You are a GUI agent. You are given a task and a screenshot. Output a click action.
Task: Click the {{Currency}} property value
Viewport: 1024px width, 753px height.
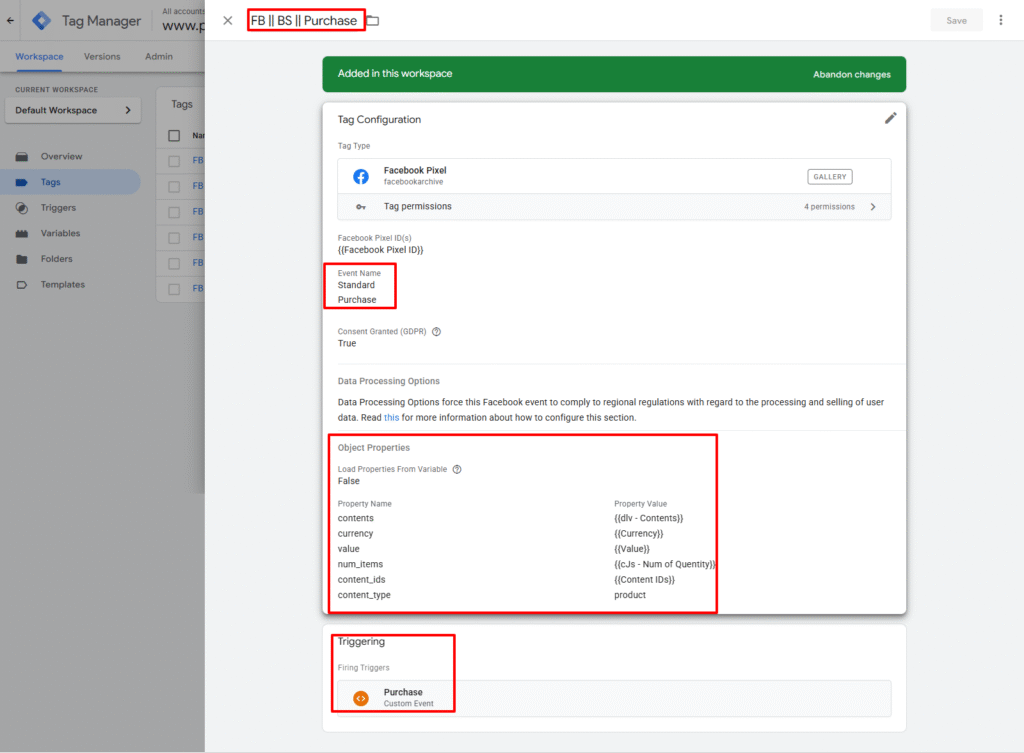pyautogui.click(x=639, y=534)
